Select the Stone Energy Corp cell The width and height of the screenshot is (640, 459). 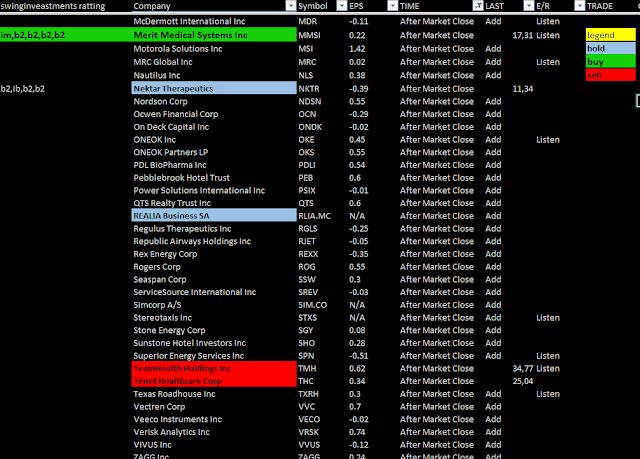click(169, 330)
